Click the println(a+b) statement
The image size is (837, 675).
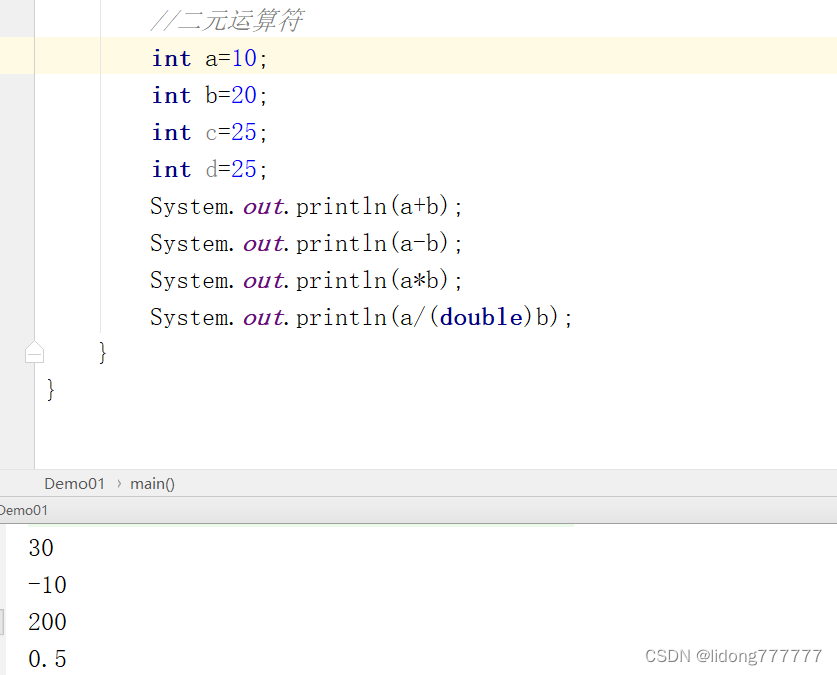(306, 207)
